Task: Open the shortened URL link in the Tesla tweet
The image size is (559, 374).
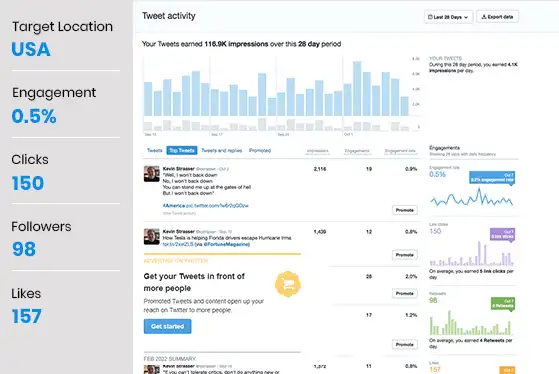Action: pos(178,244)
